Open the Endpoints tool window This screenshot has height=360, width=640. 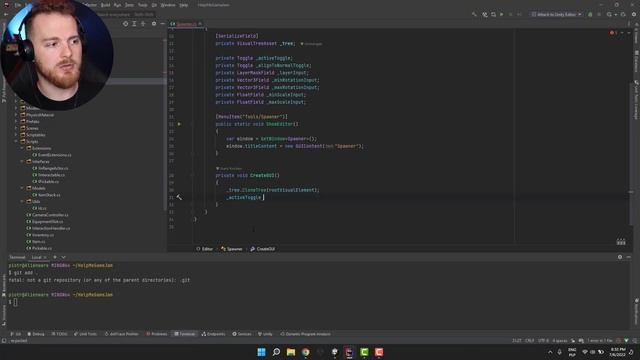213,334
